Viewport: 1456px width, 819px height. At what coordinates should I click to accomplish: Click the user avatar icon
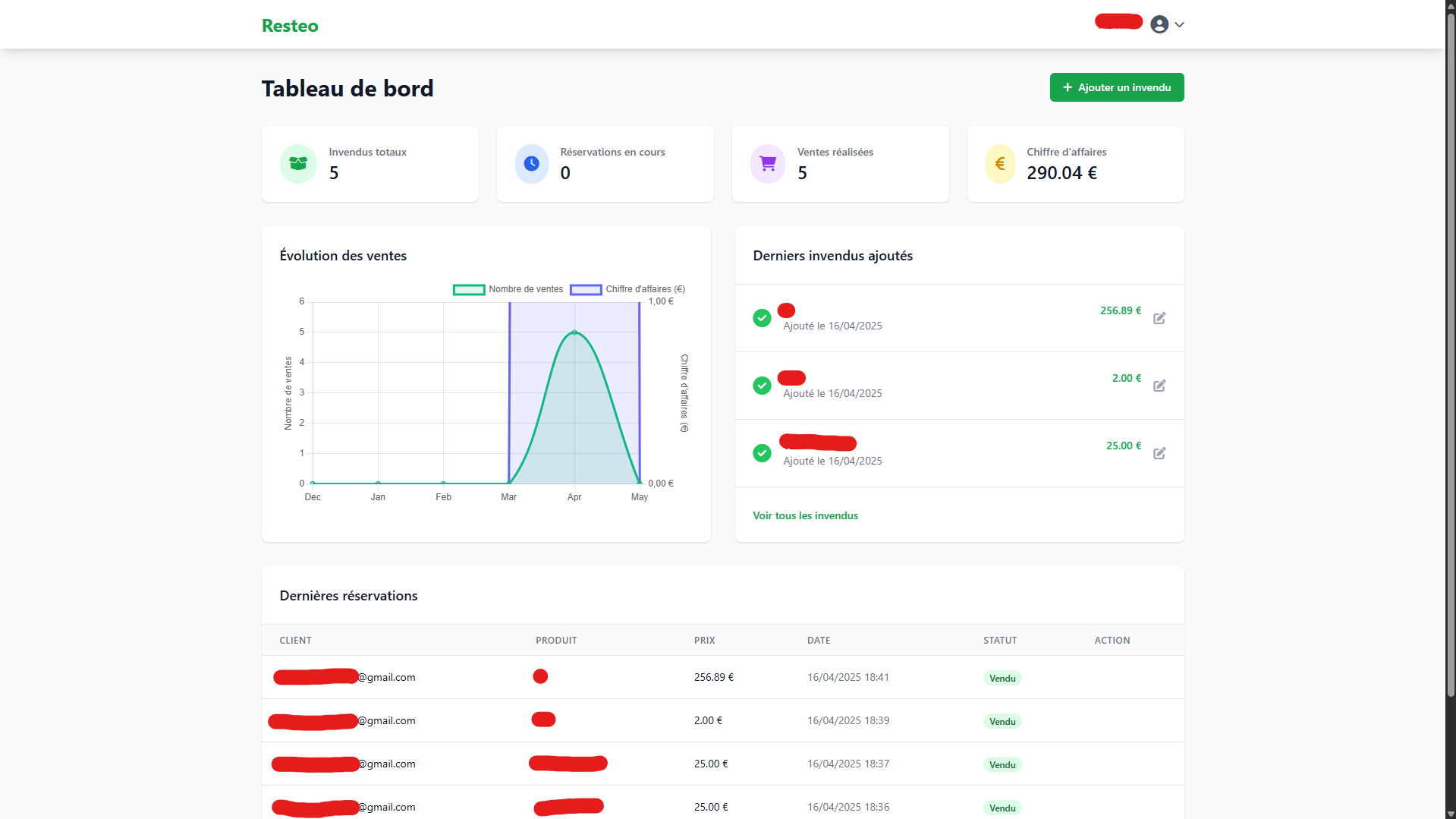(1159, 24)
